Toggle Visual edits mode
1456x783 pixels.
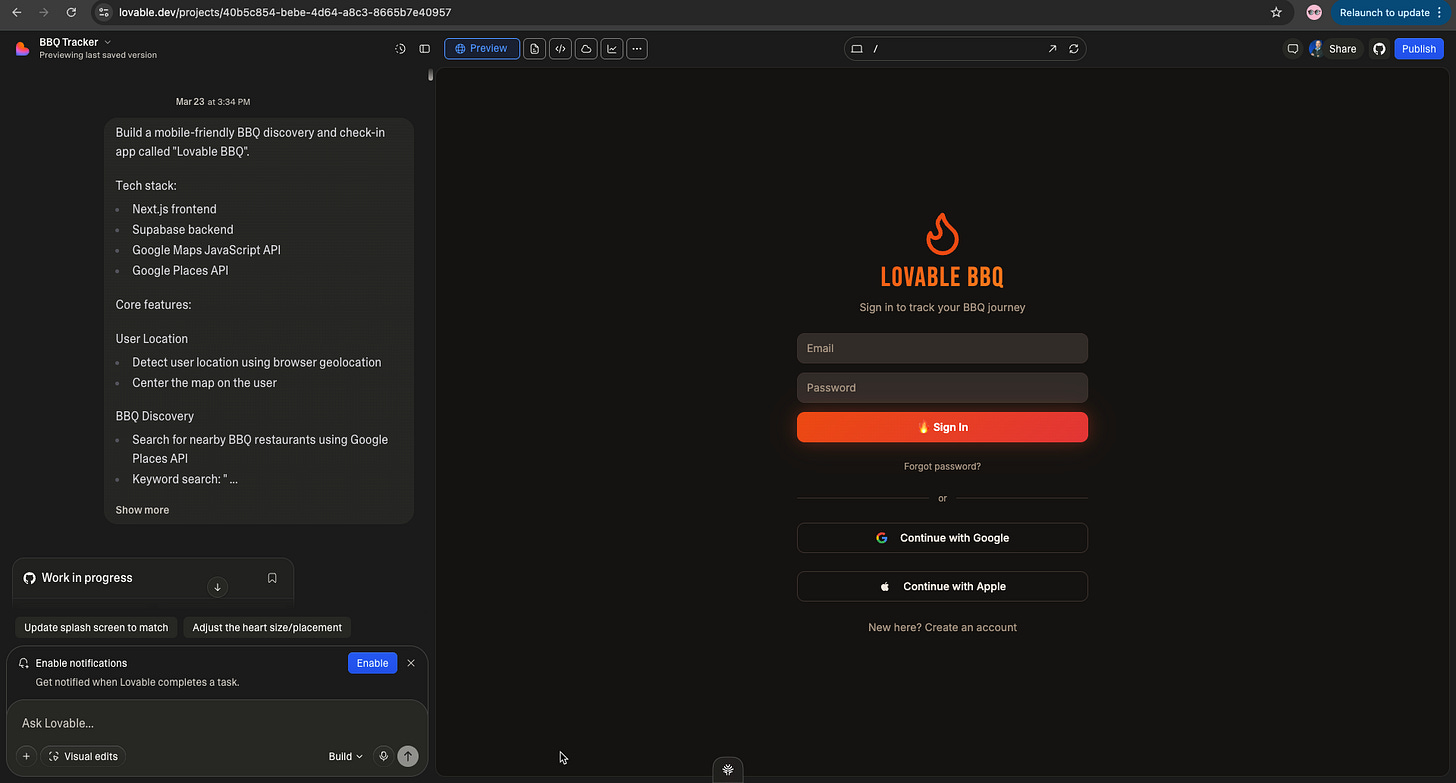click(x=83, y=756)
